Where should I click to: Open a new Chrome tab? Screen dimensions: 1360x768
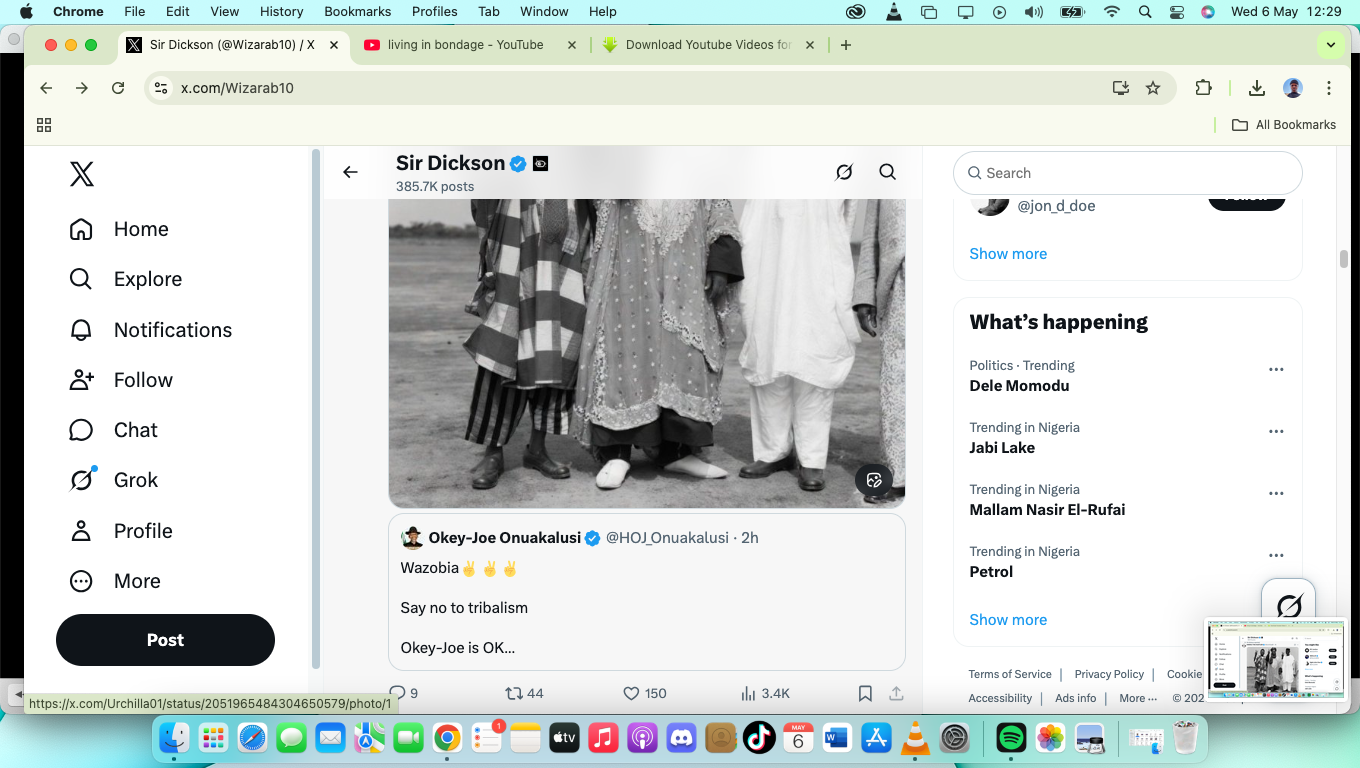(x=846, y=45)
